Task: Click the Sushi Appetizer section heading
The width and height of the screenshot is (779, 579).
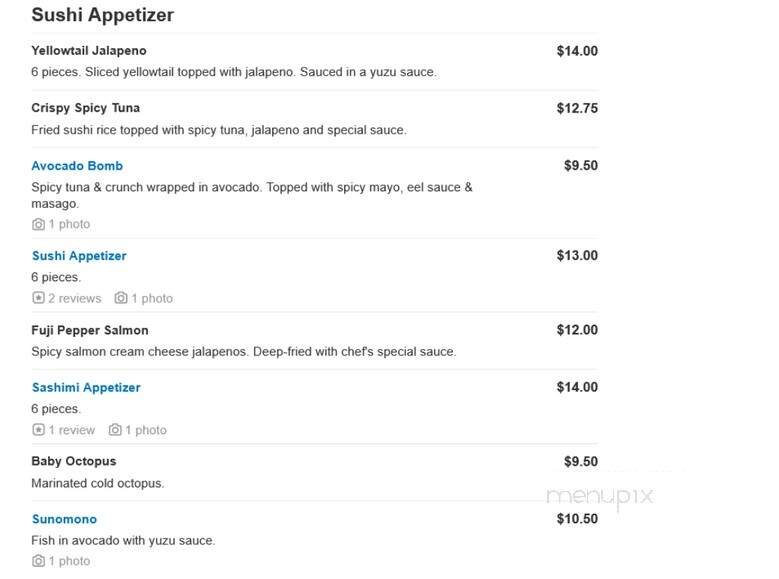Action: coord(102,15)
